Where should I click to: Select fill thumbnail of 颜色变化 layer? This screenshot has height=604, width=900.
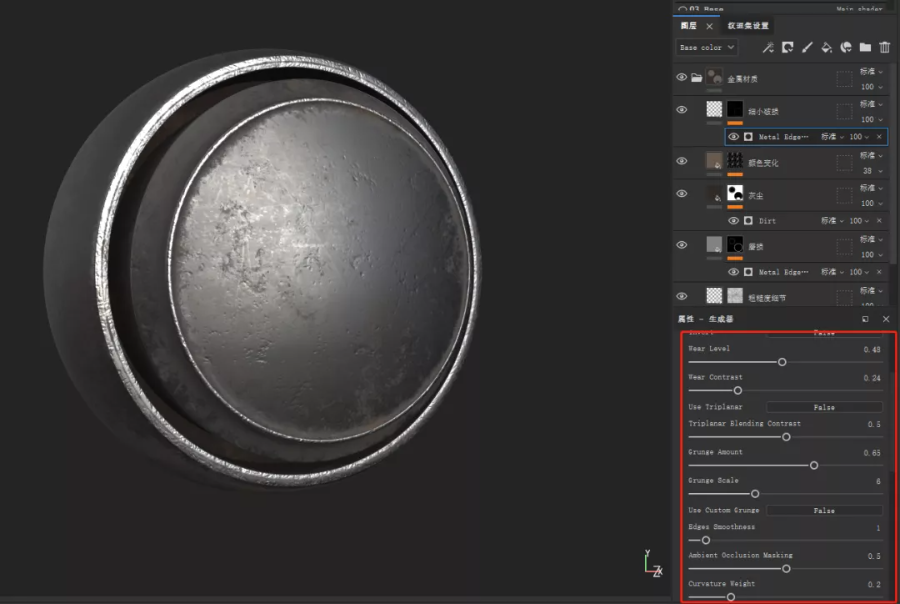click(x=714, y=161)
